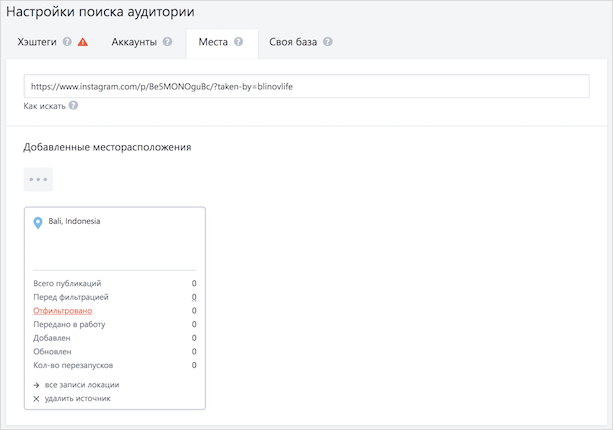Click the X icon before удалить источник
Image resolution: width=613 pixels, height=430 pixels.
pyautogui.click(x=37, y=398)
